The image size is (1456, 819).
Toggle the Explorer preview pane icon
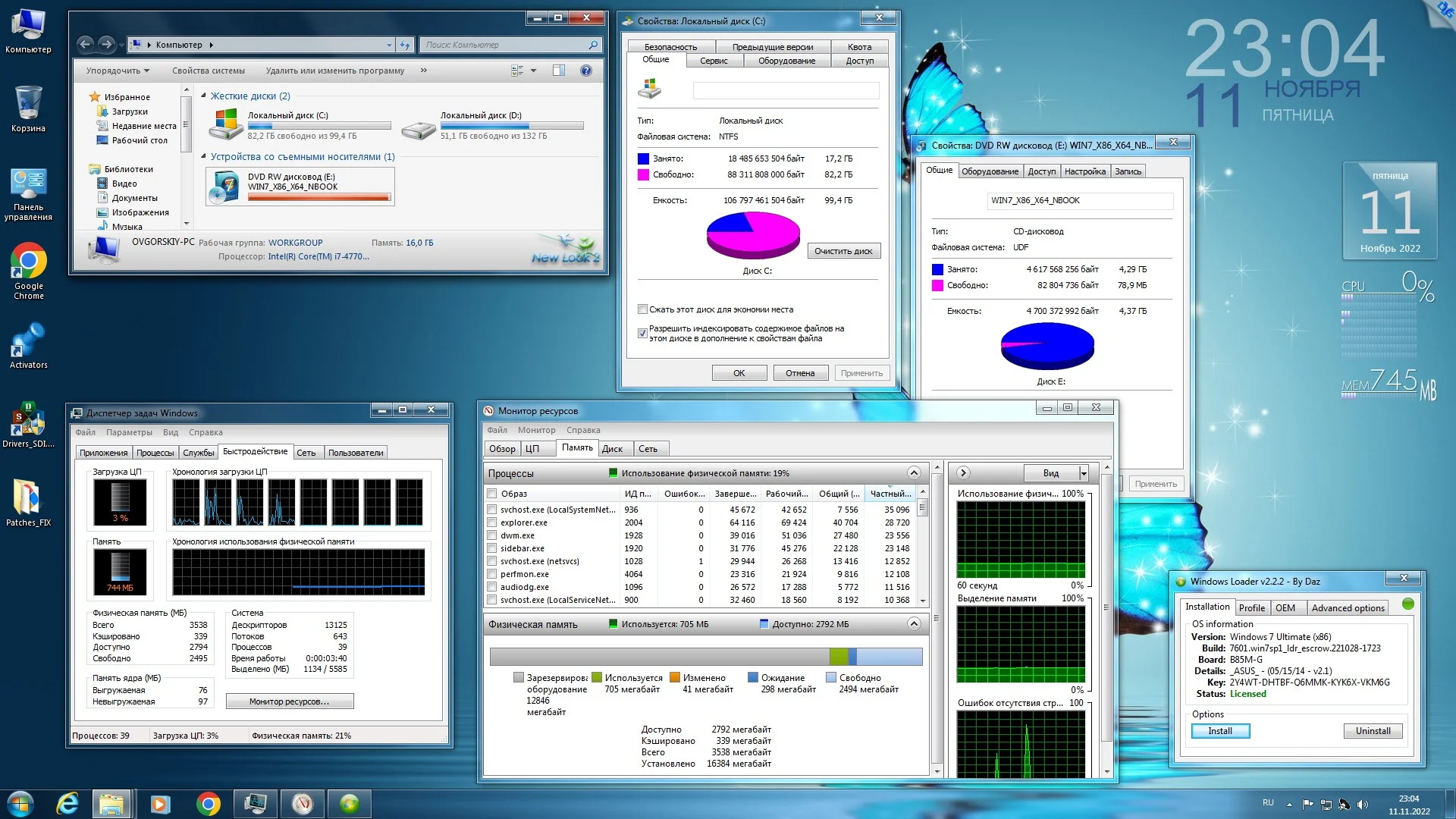559,71
